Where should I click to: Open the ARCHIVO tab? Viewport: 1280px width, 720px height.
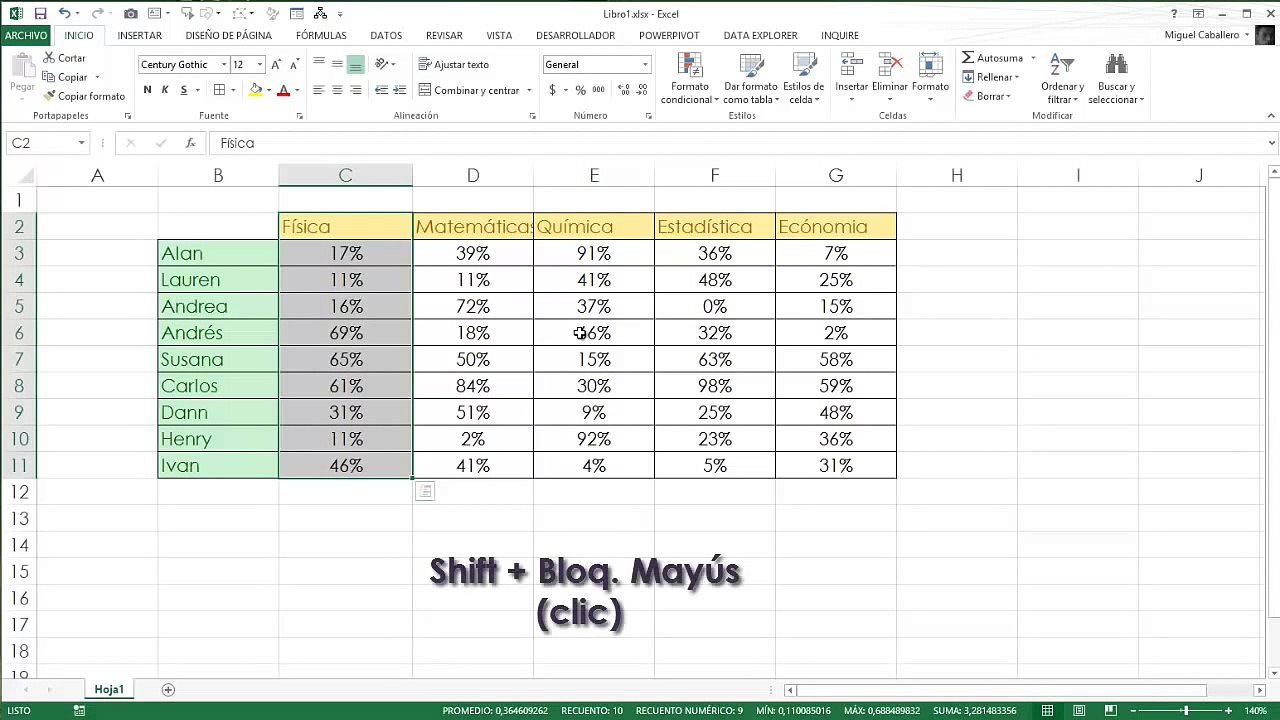pos(25,35)
